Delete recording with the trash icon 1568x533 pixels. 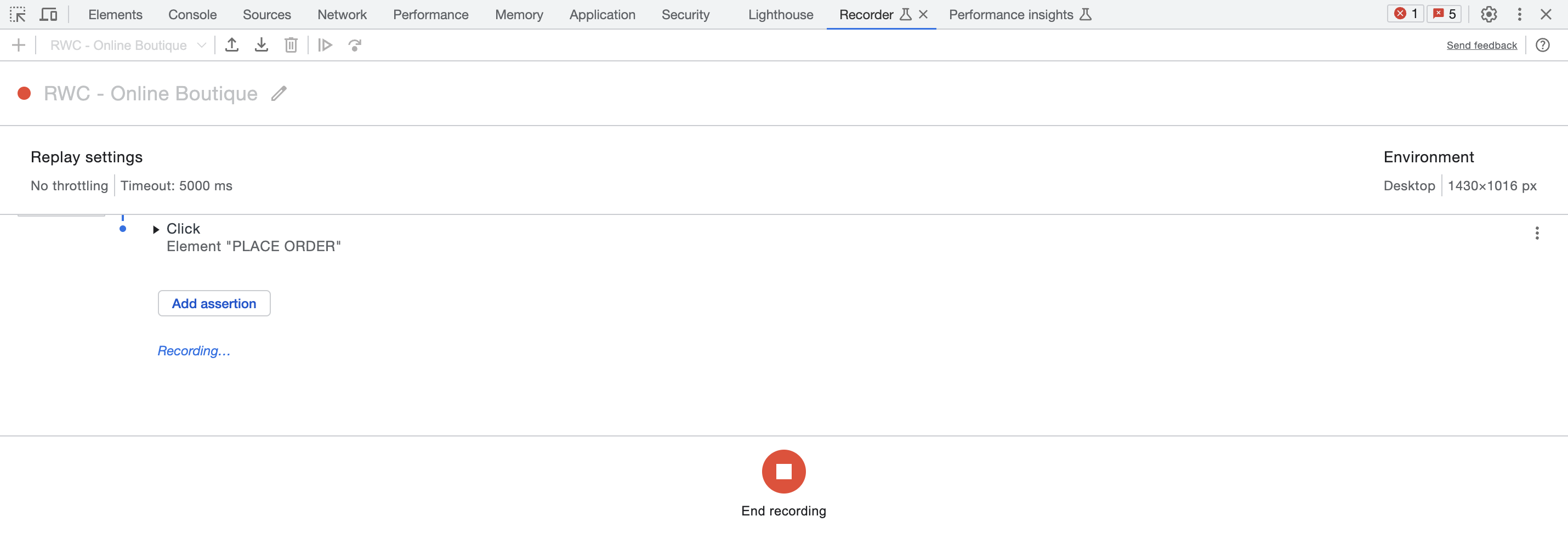click(291, 45)
